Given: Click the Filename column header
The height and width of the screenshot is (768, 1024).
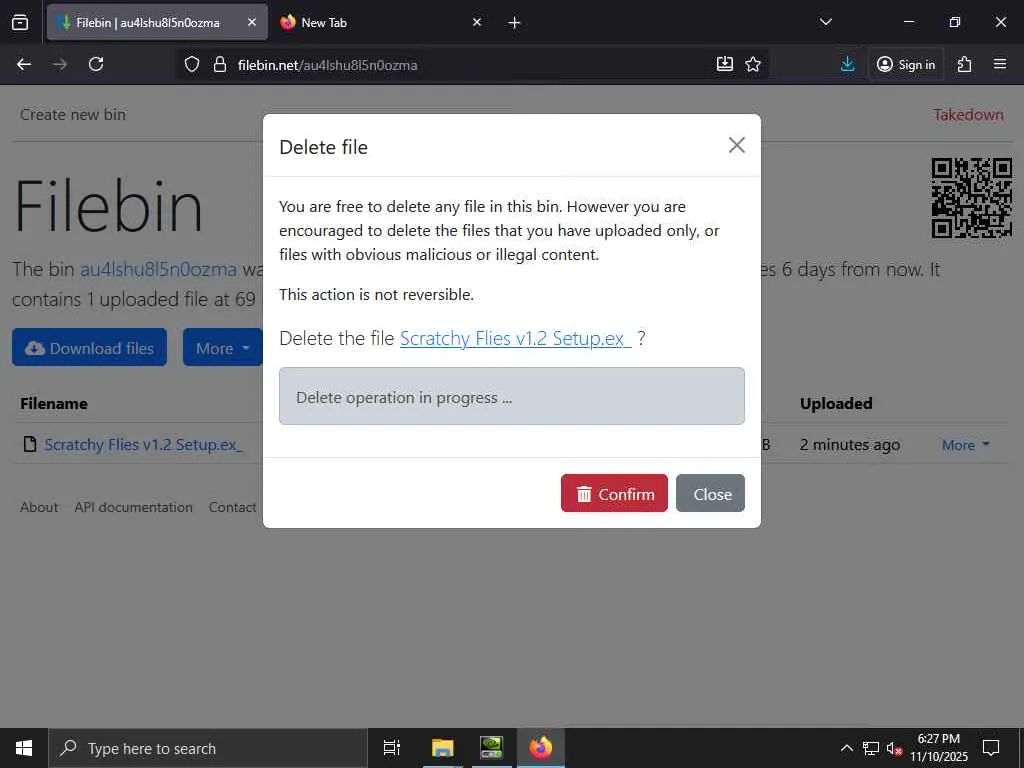Looking at the screenshot, I should click(x=54, y=404).
